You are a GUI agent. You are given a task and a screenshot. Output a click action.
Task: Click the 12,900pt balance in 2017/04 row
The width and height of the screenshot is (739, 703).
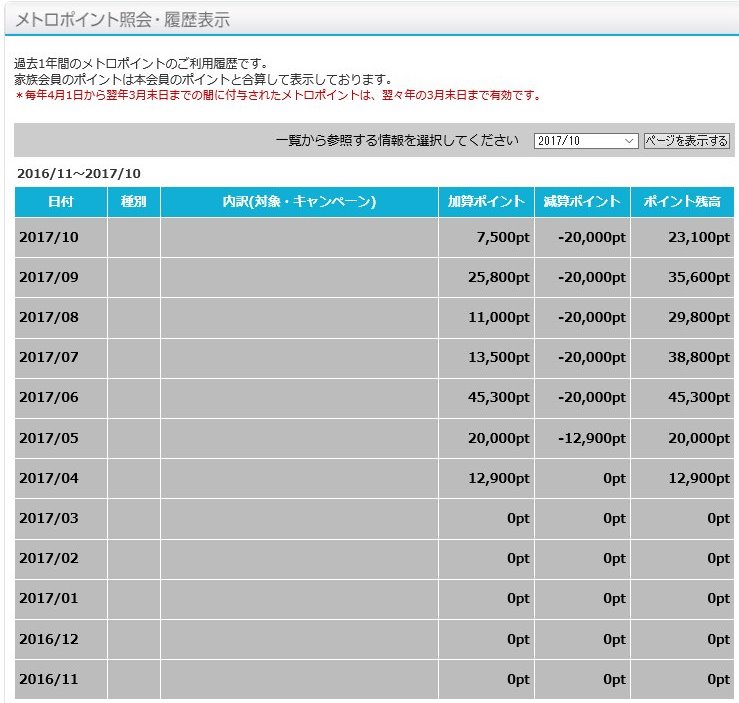point(699,478)
